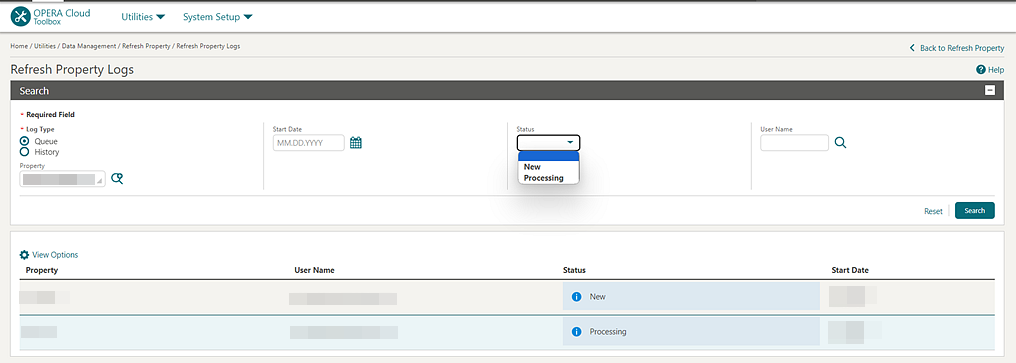Click the User Name search icon

pyautogui.click(x=840, y=143)
